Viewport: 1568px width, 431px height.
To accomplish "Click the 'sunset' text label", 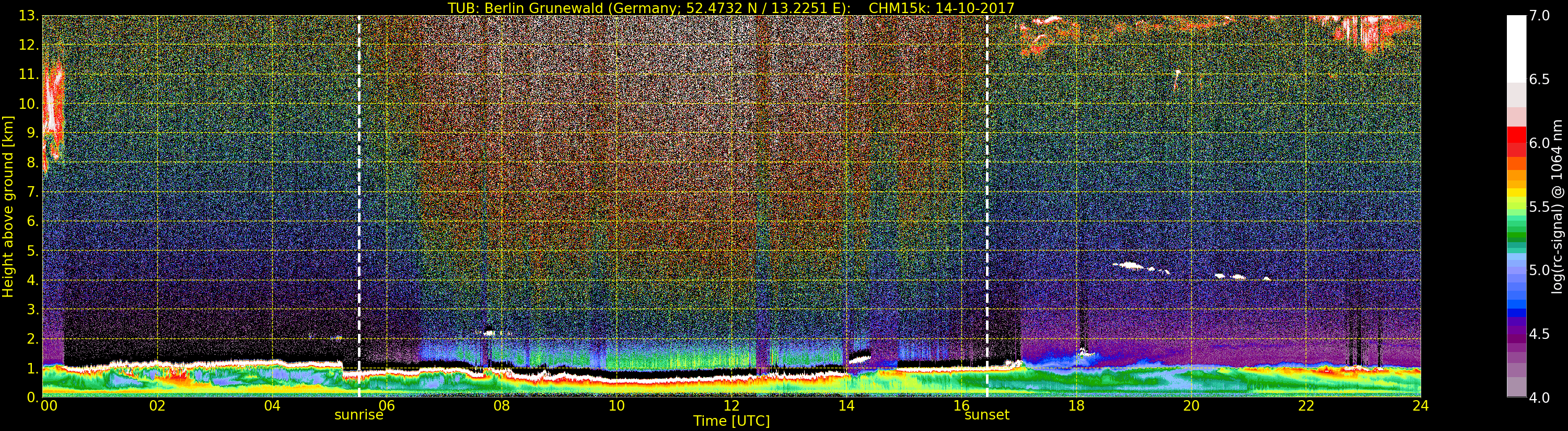I will click(x=986, y=415).
